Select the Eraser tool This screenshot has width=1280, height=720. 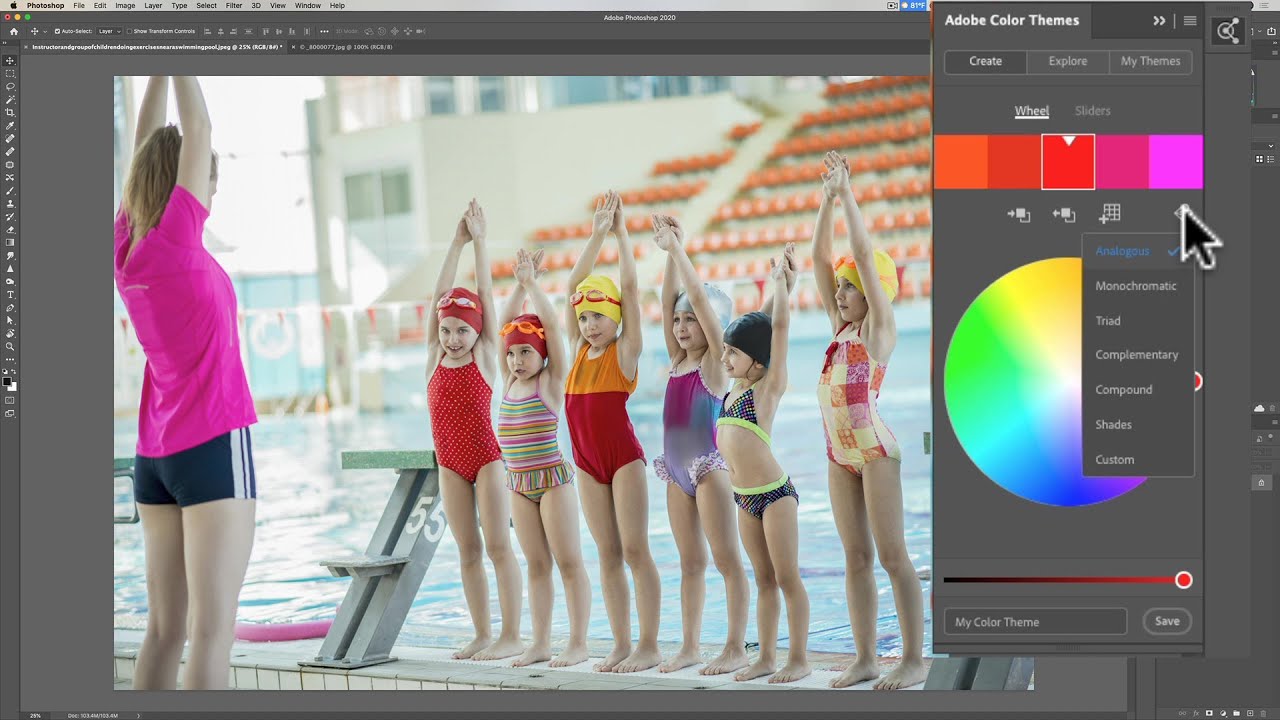[x=10, y=229]
